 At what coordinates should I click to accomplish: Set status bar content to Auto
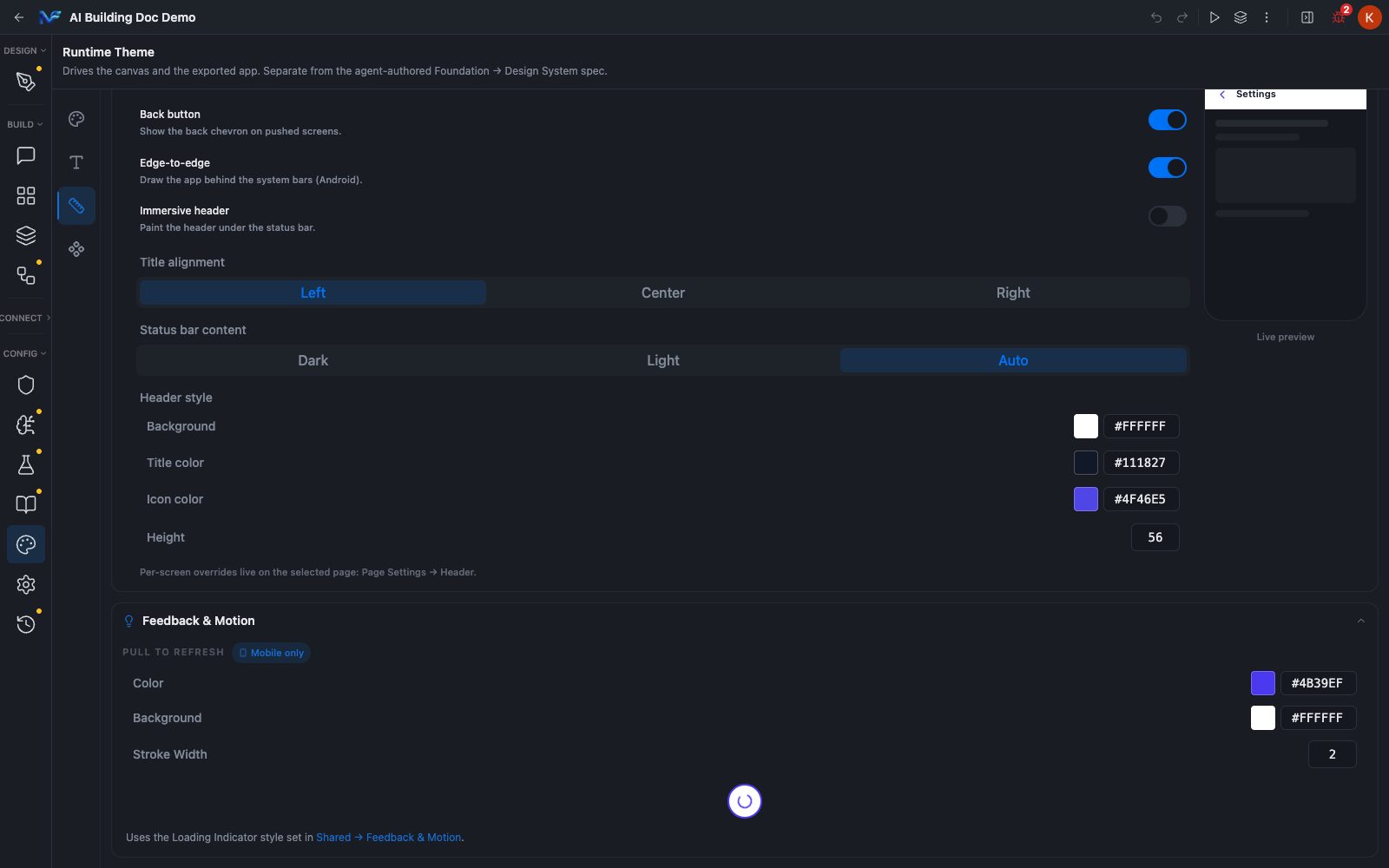(x=1013, y=360)
